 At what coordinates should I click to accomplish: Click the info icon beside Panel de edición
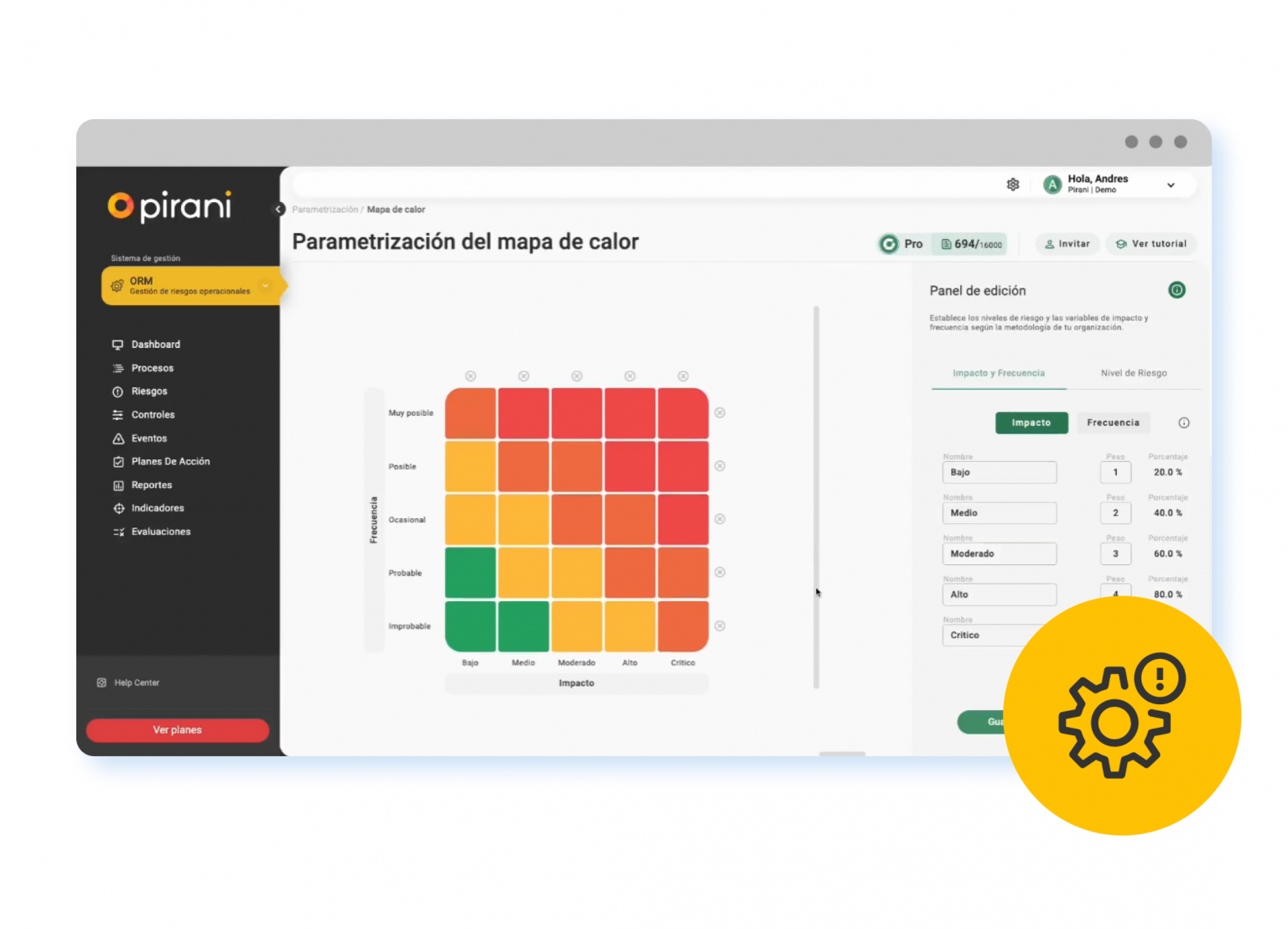pos(1177,290)
